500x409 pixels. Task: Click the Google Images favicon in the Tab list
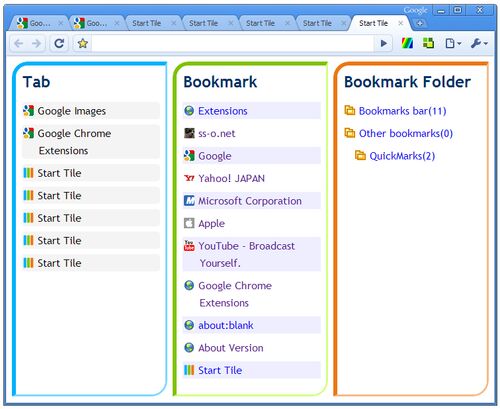tap(28, 111)
